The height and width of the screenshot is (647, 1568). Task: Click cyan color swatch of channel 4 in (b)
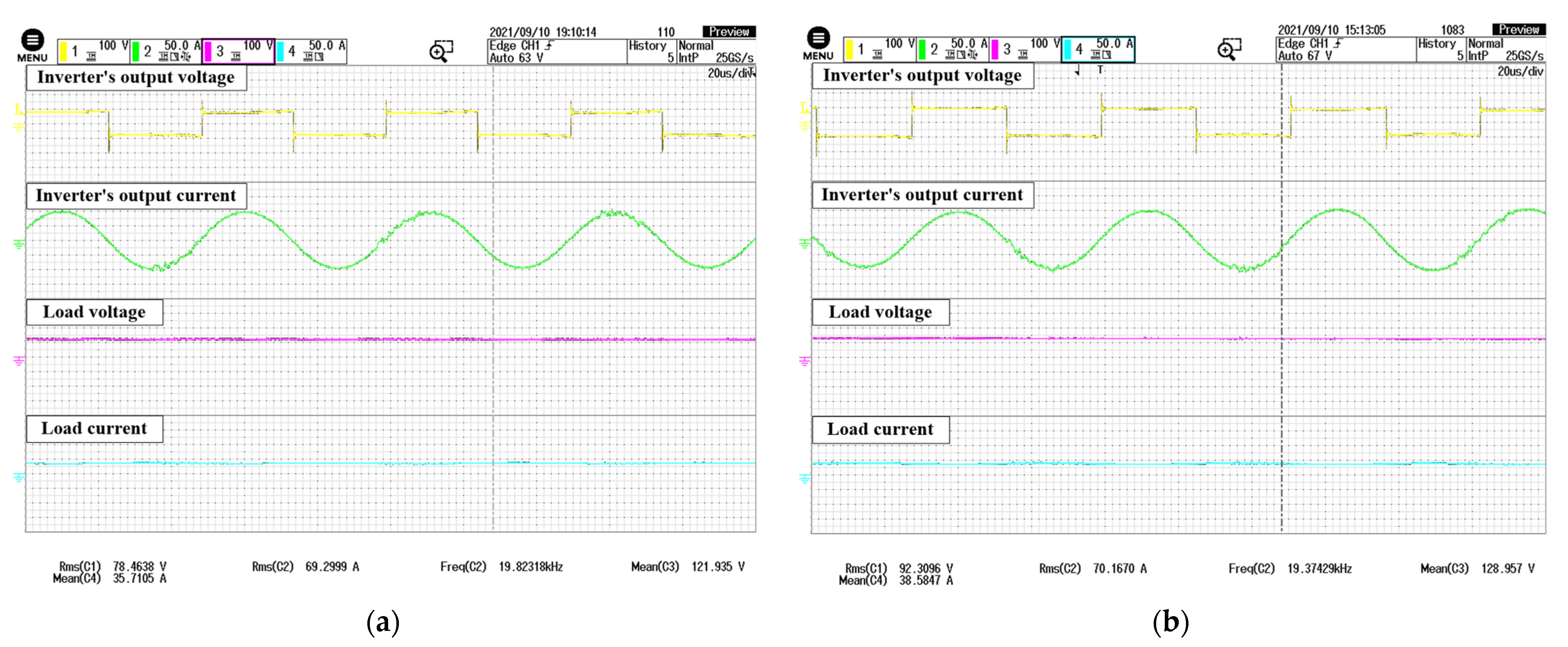[1068, 49]
